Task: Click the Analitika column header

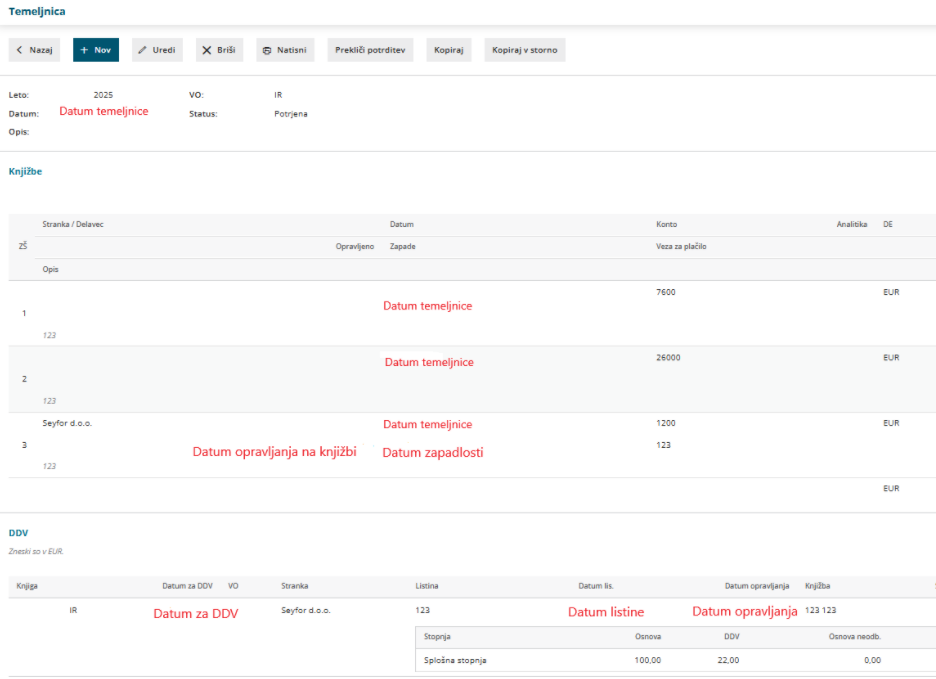Action: click(852, 225)
